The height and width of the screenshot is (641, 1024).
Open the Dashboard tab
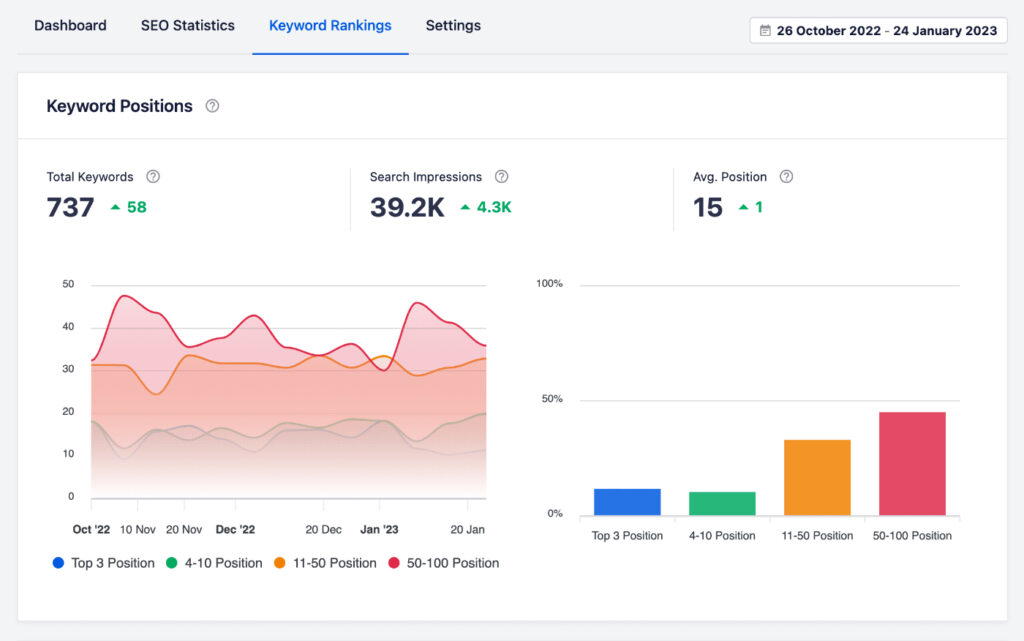tap(70, 25)
